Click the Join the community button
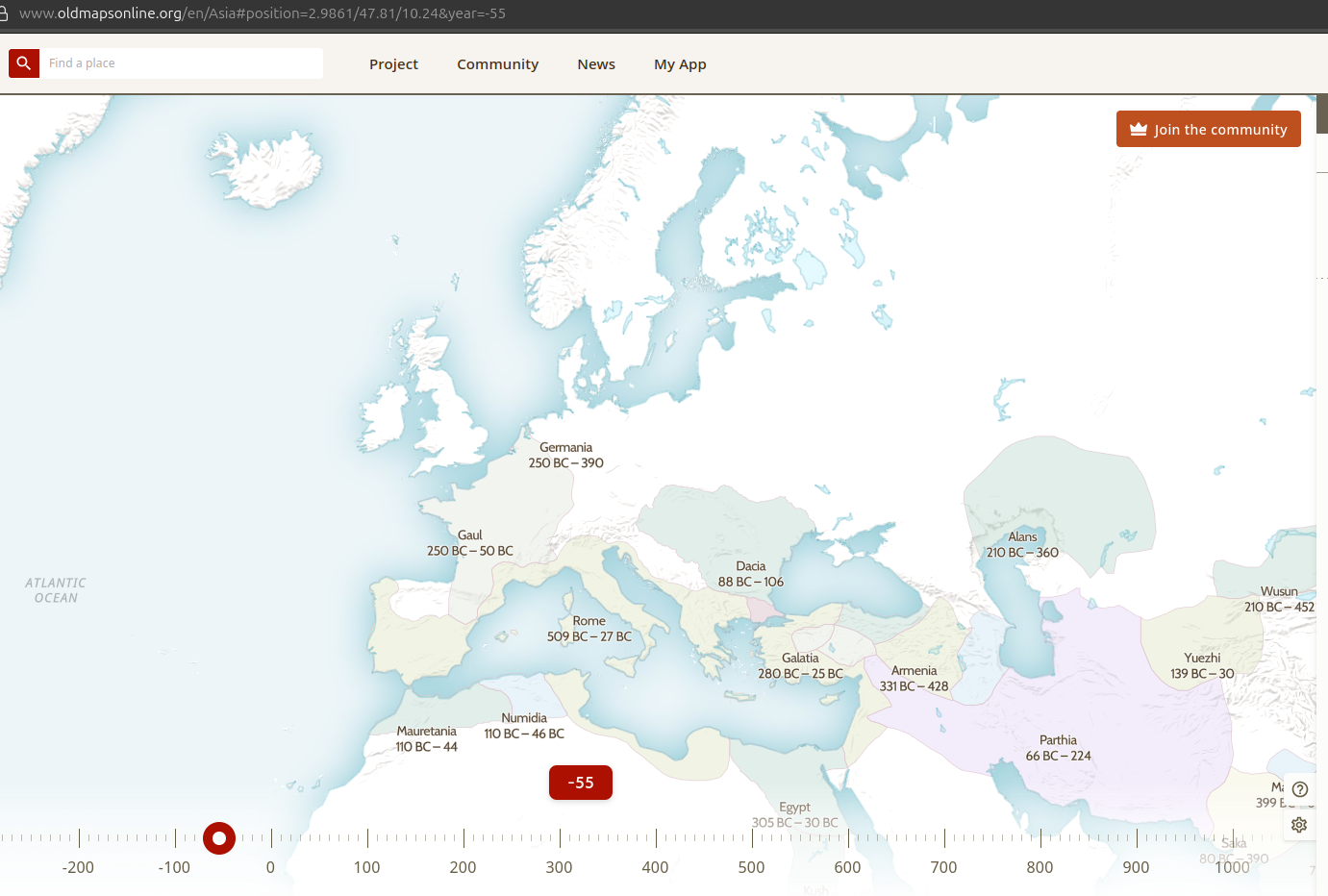1328x896 pixels. [x=1209, y=129]
